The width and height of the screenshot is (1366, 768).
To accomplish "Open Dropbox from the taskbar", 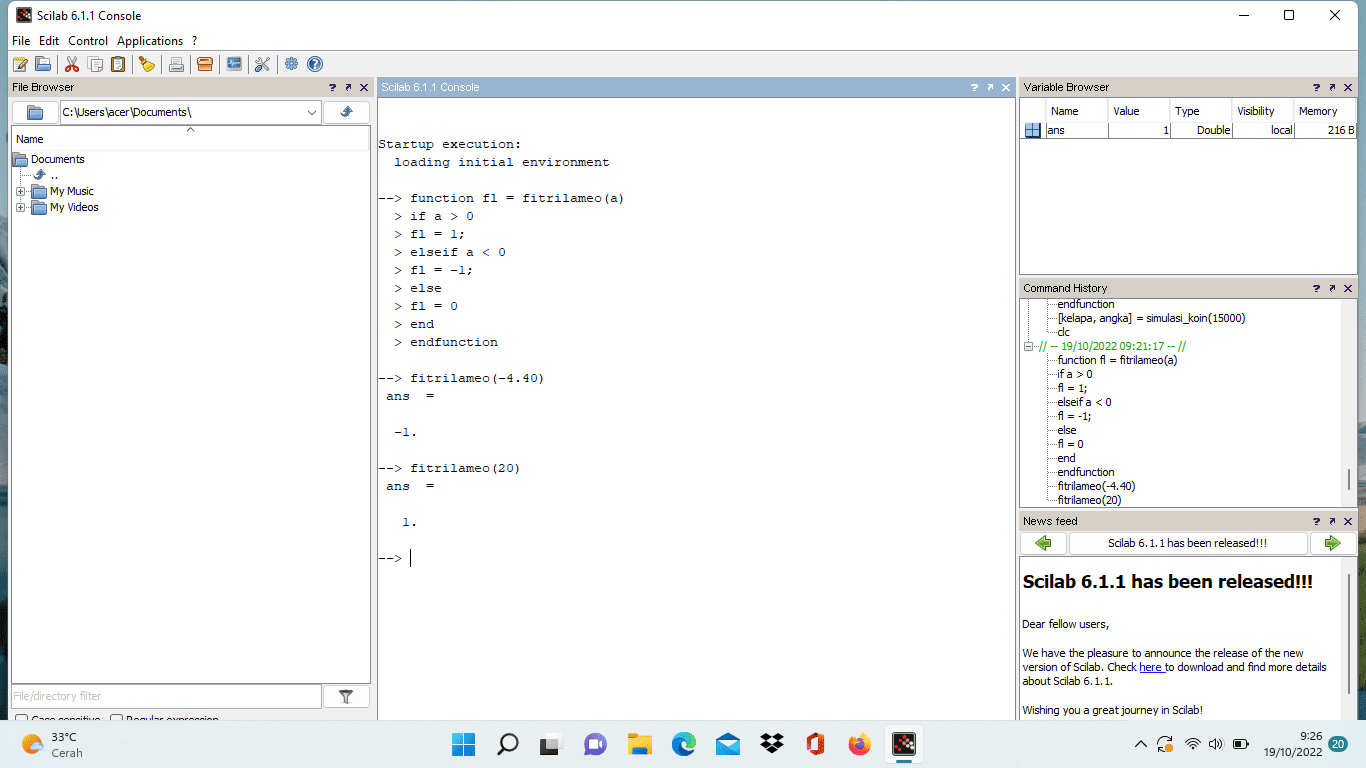I will click(771, 744).
